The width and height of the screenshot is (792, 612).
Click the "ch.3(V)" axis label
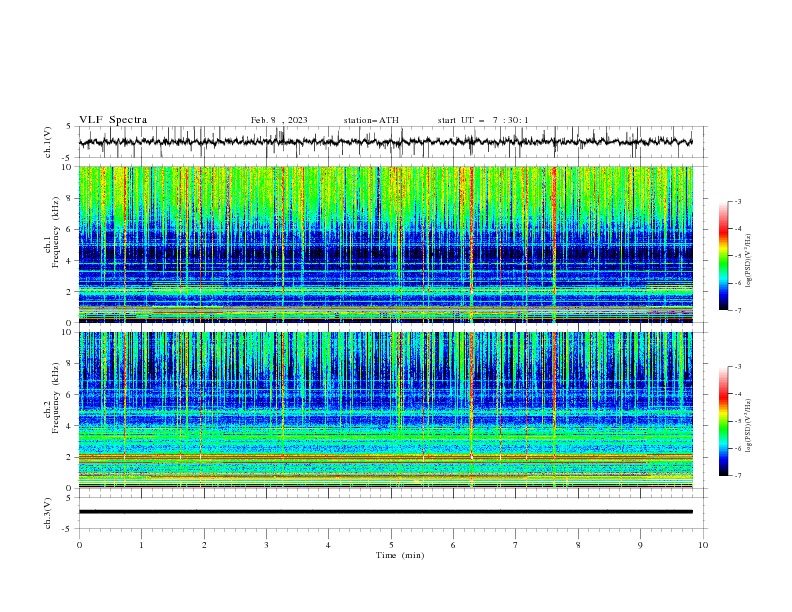coord(48,513)
